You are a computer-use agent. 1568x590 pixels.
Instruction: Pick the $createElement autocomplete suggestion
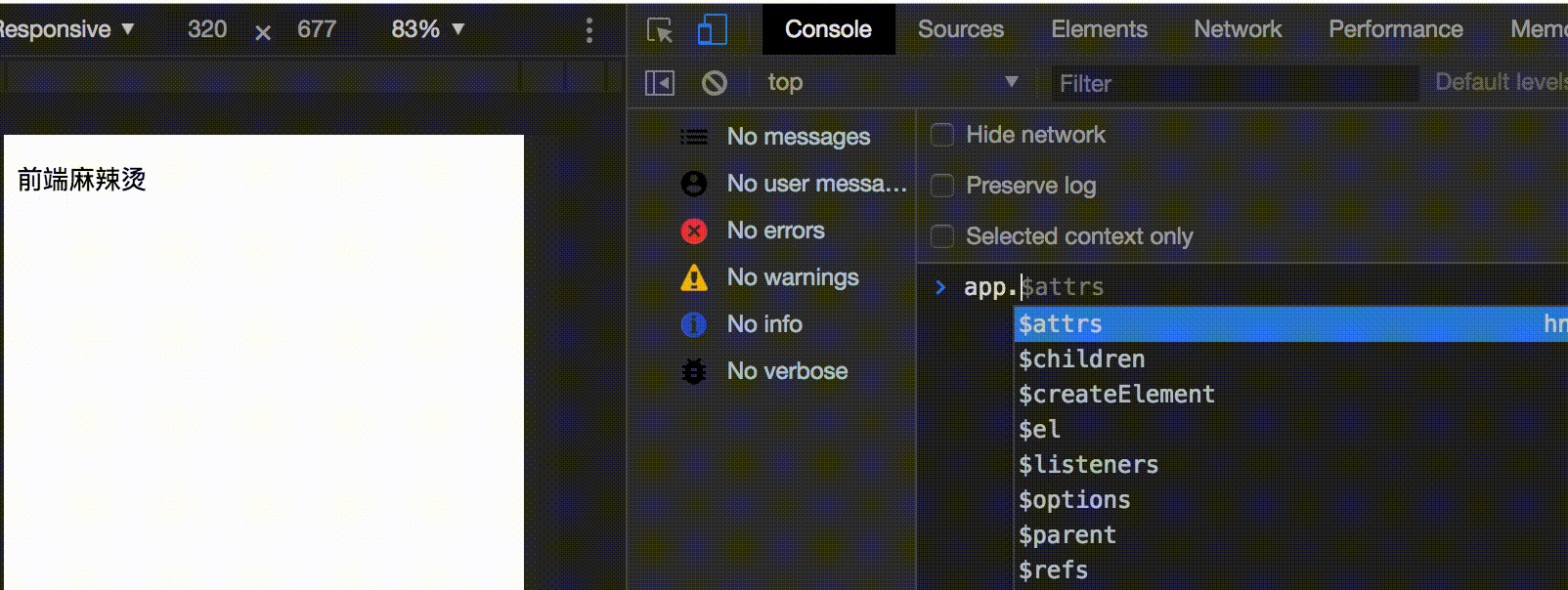click(1116, 395)
